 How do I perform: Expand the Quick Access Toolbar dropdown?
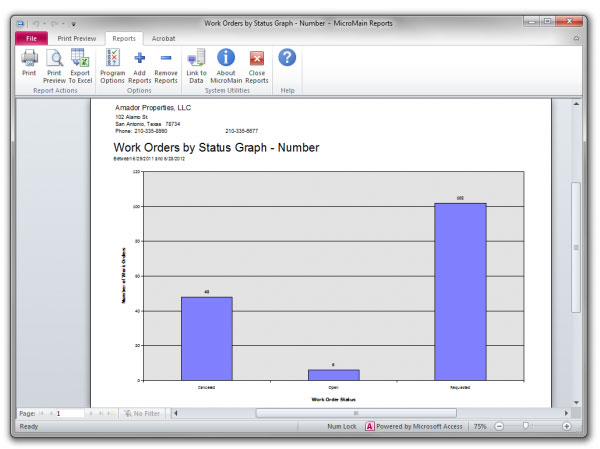pos(72,21)
